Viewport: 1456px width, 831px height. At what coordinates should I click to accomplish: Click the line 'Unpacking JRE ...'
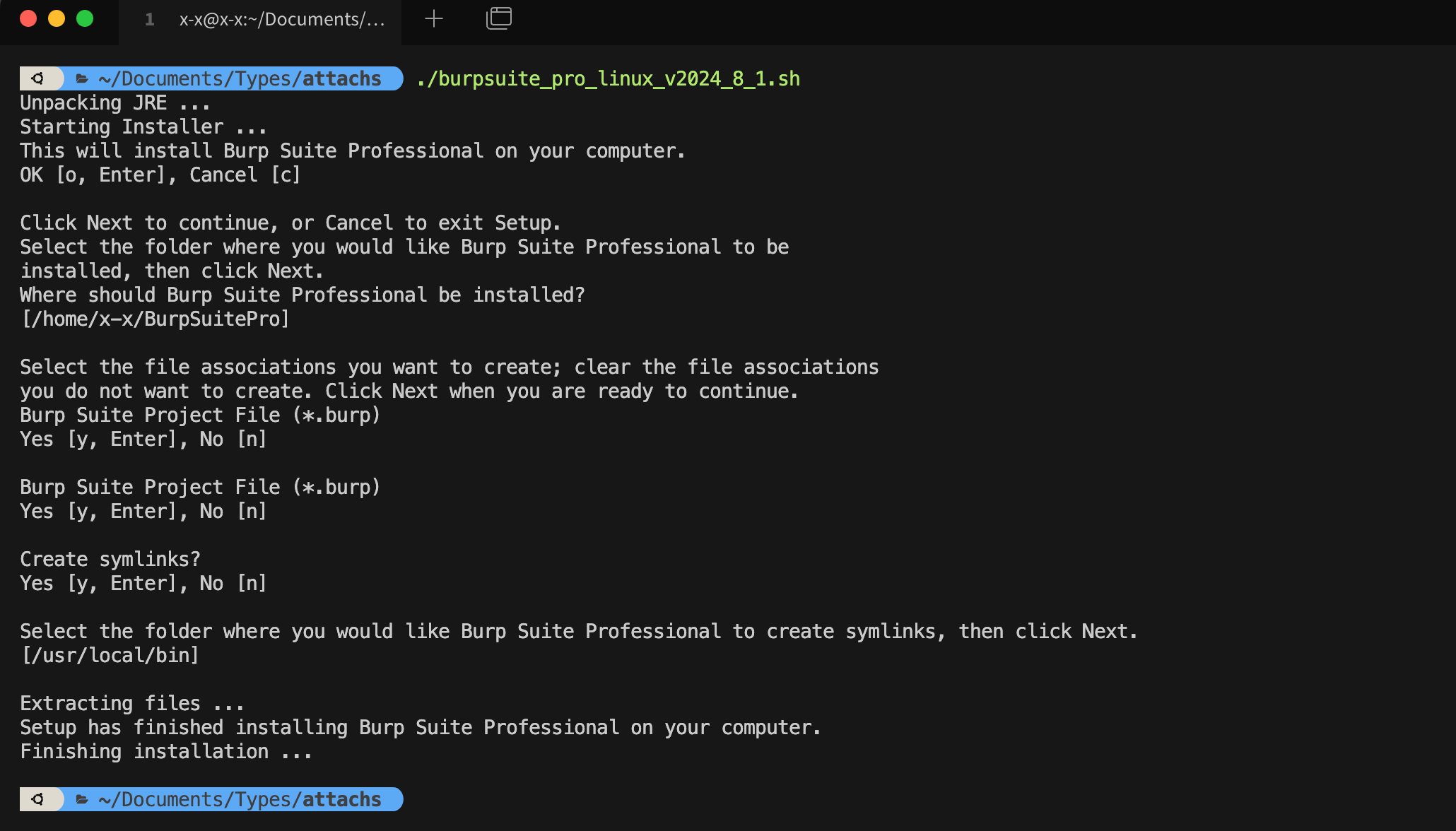click(x=115, y=103)
